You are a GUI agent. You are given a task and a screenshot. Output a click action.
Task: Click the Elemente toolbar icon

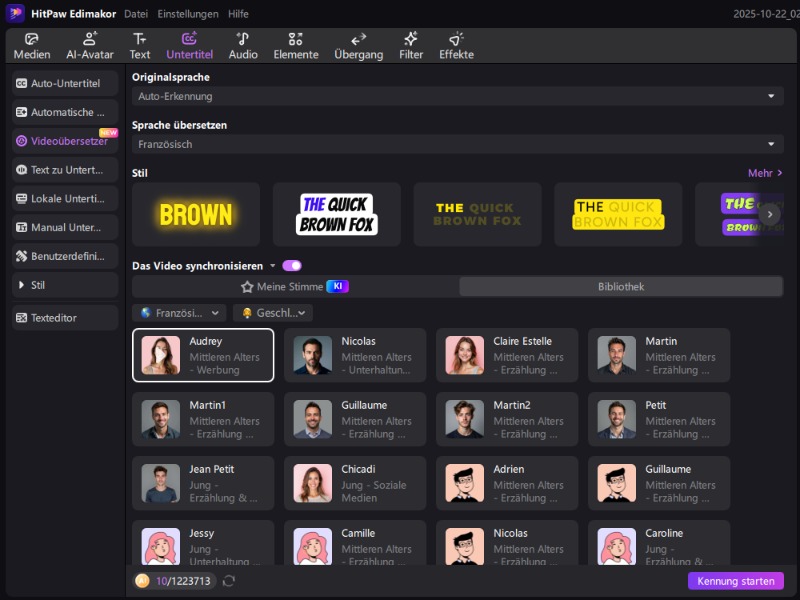tap(296, 39)
